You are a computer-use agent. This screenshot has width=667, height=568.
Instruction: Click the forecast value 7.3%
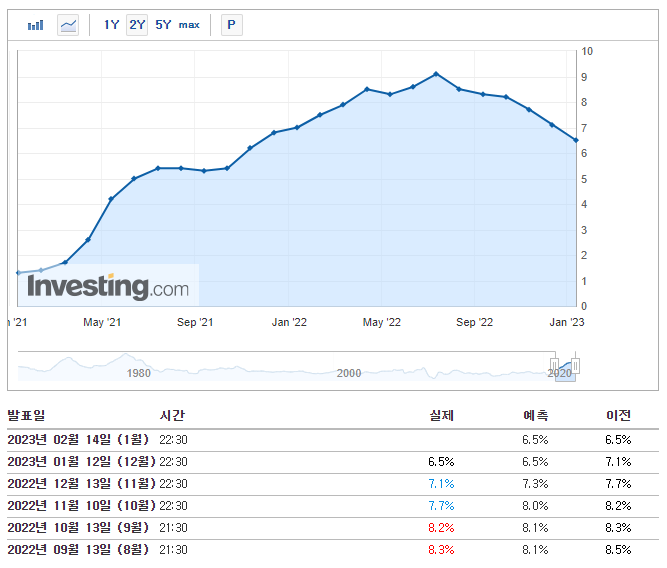536,484
